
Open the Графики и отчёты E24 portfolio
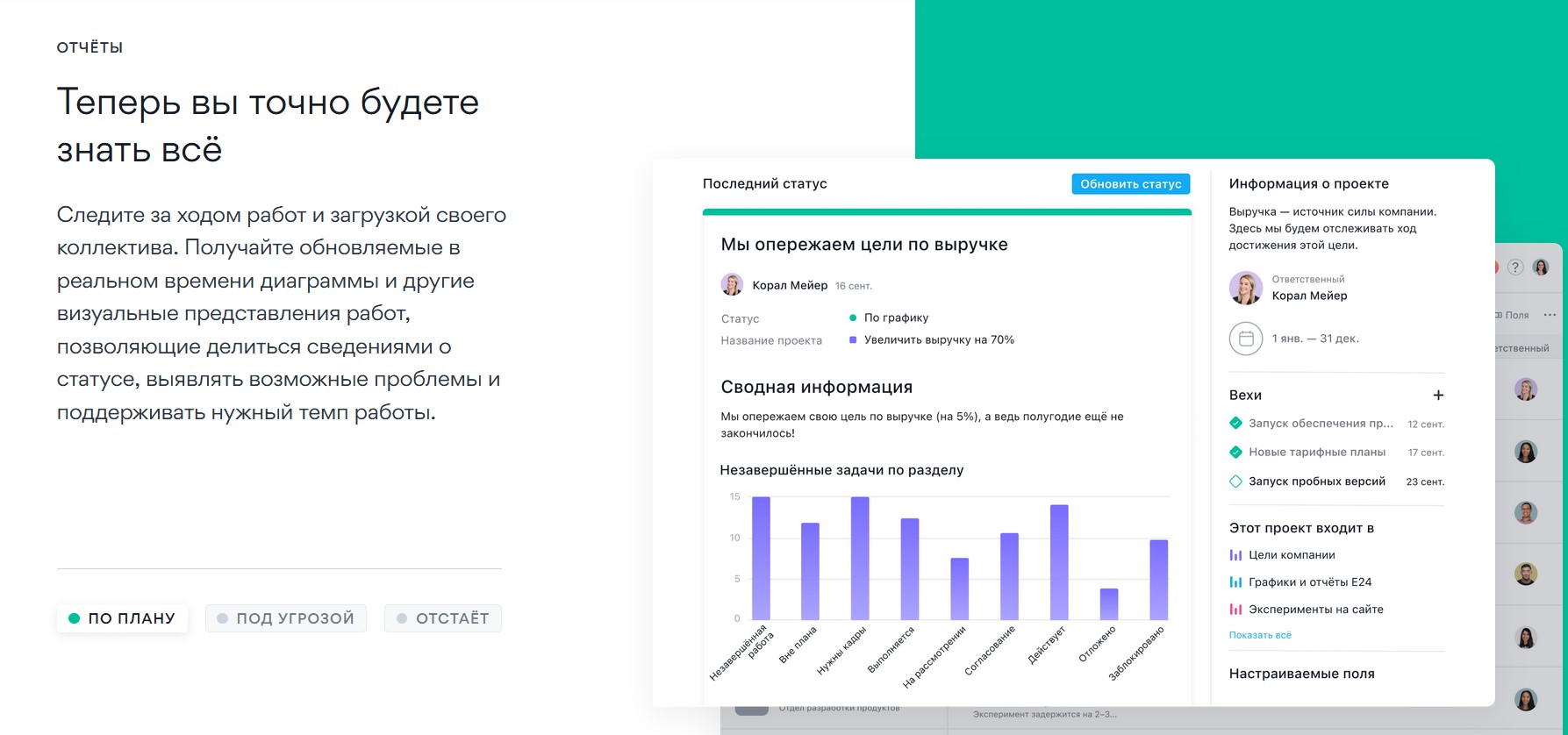(1235, 582)
